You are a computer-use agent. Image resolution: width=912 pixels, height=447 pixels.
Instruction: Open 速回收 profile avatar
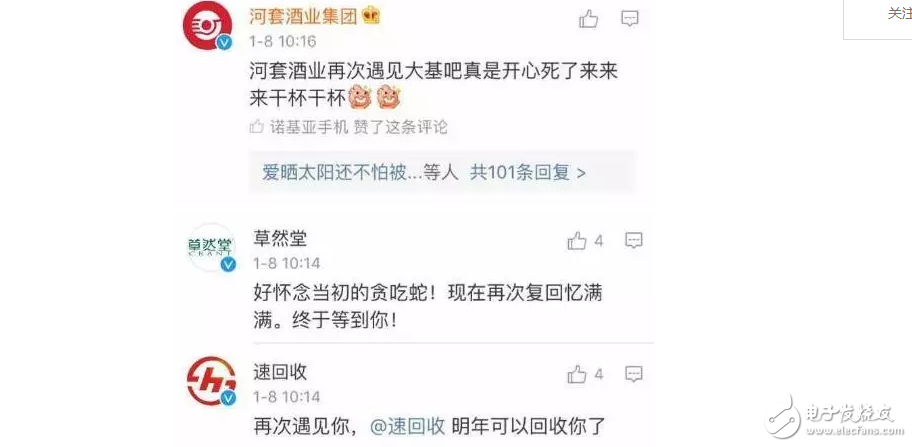pos(211,381)
